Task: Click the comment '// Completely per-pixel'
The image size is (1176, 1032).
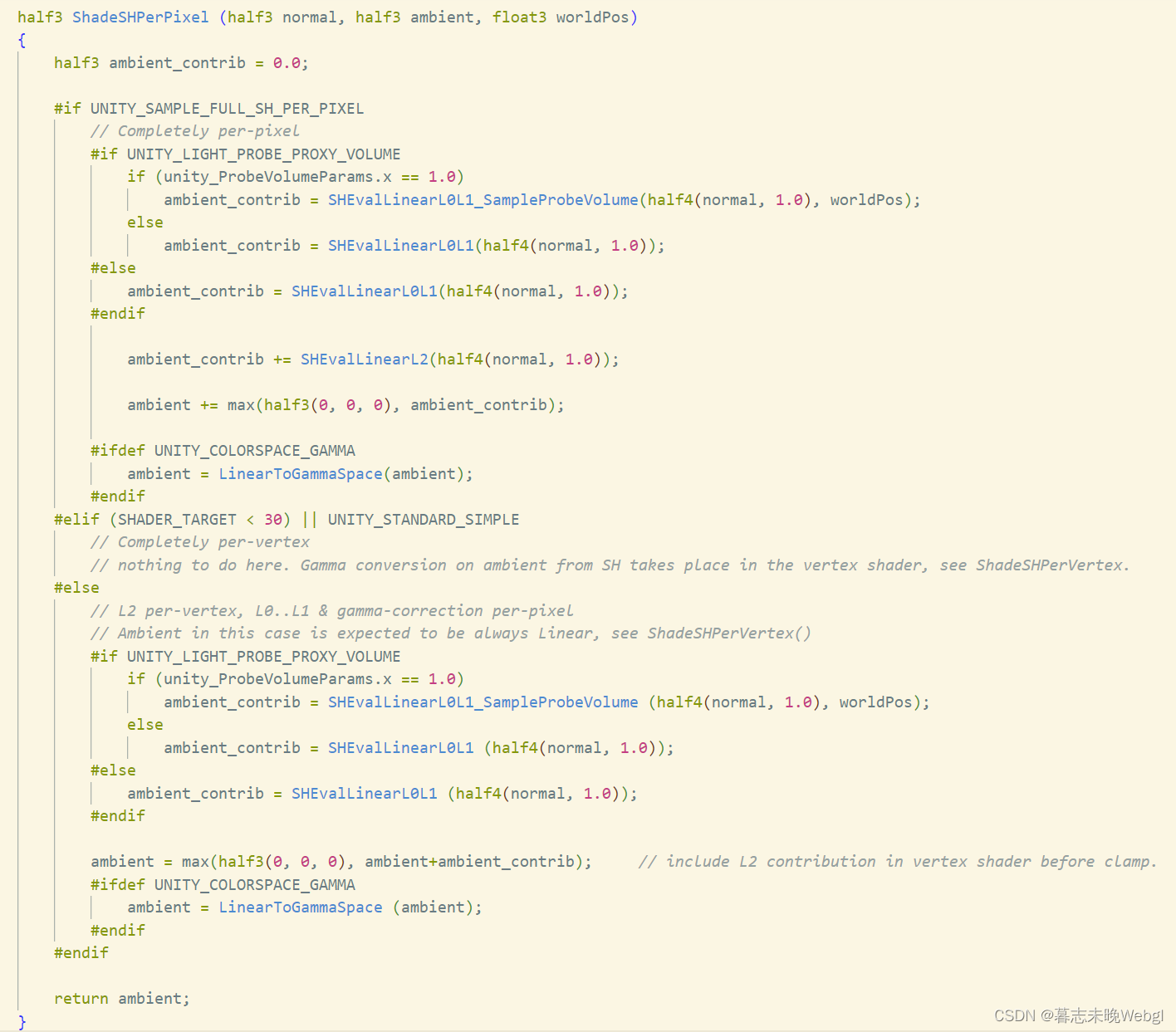Action: [x=195, y=130]
